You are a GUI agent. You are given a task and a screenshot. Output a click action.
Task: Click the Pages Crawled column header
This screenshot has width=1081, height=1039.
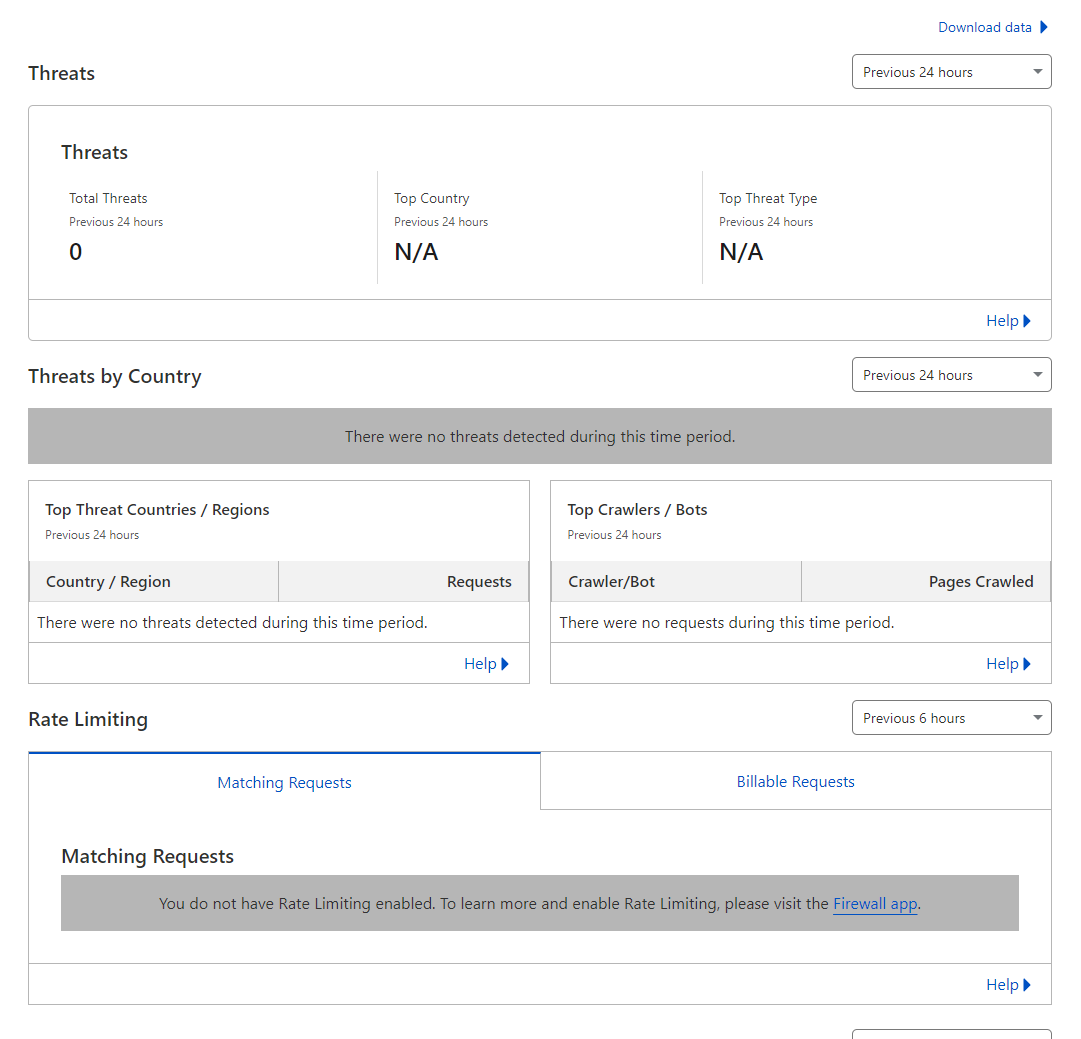[x=927, y=582]
